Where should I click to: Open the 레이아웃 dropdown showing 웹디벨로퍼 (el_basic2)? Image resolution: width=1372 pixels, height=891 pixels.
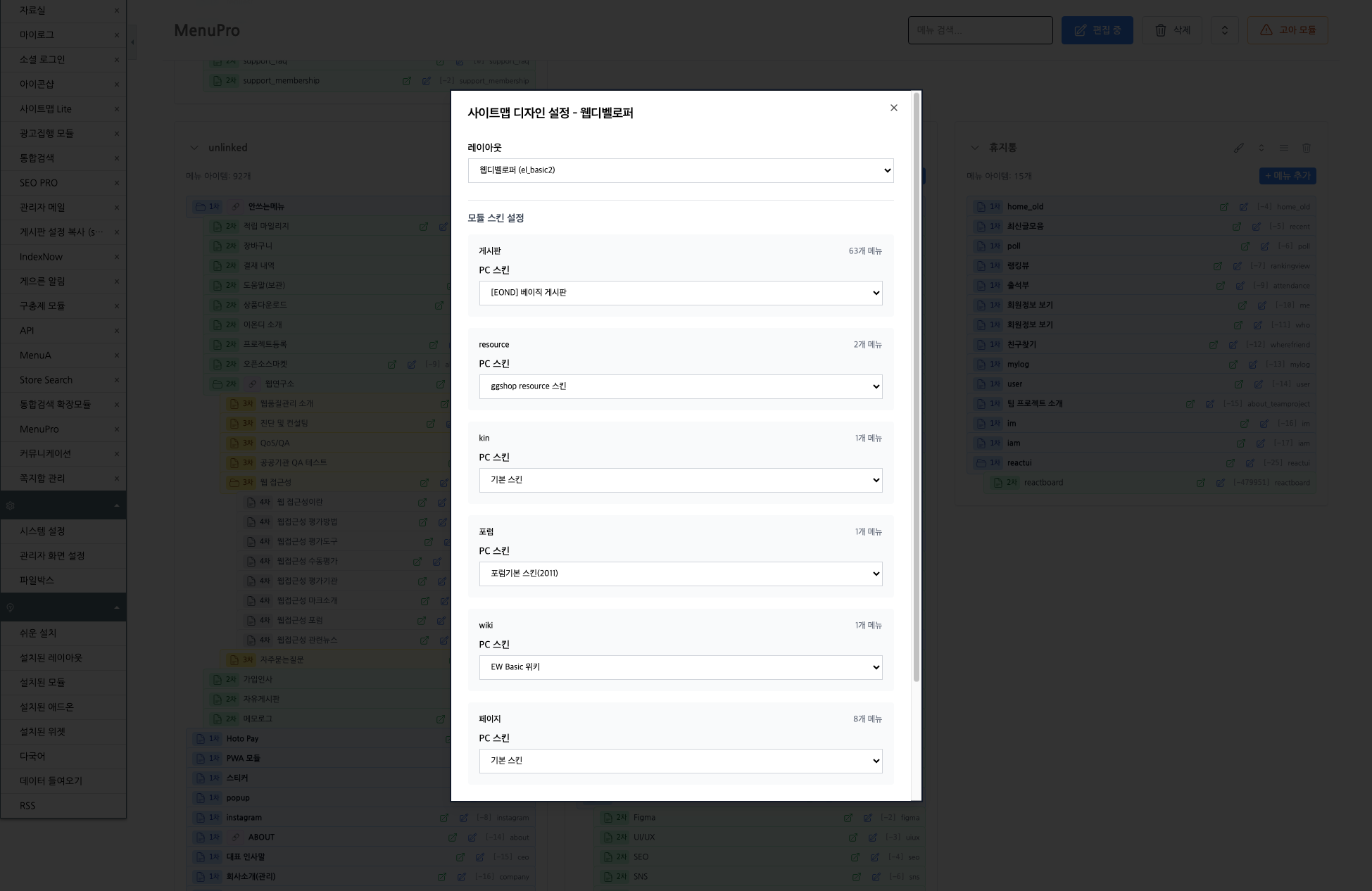(x=681, y=170)
